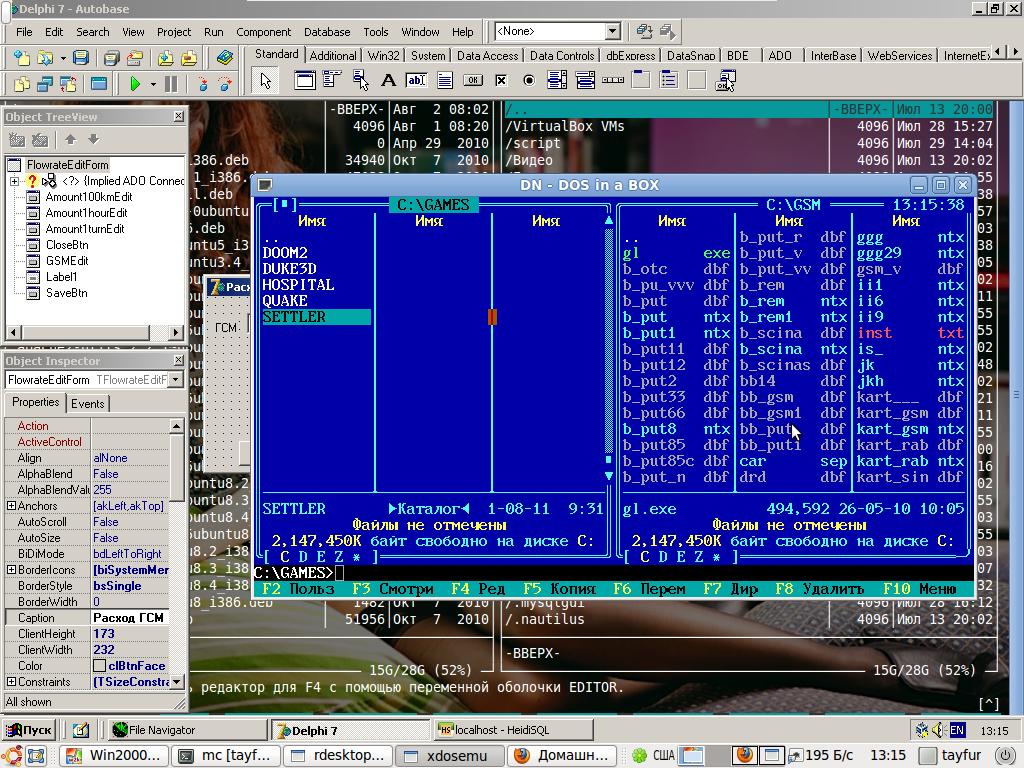
Task: Open the Object Inspector component selector dropdown
Action: [x=176, y=380]
